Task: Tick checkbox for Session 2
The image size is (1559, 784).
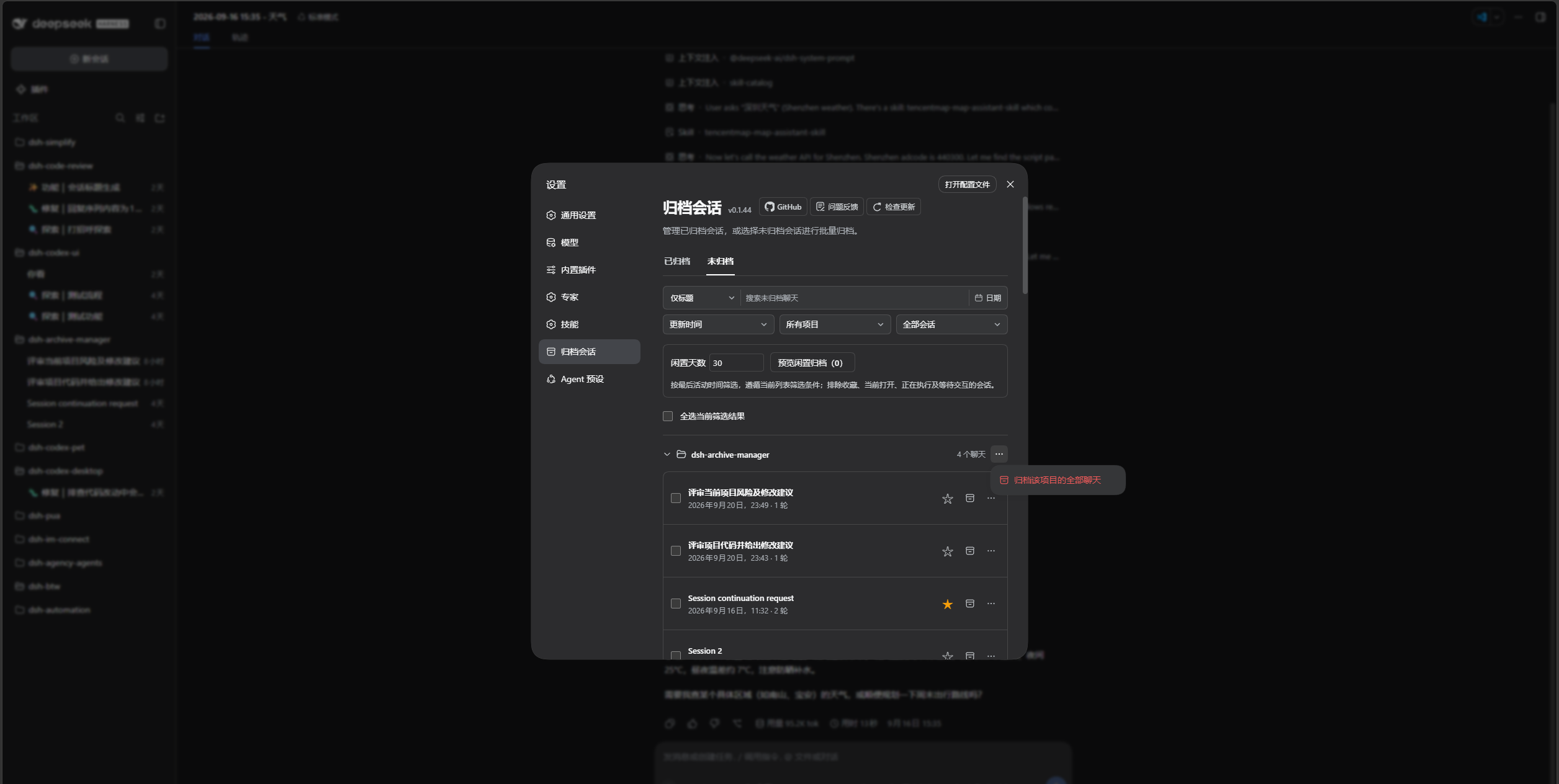Action: coord(676,655)
